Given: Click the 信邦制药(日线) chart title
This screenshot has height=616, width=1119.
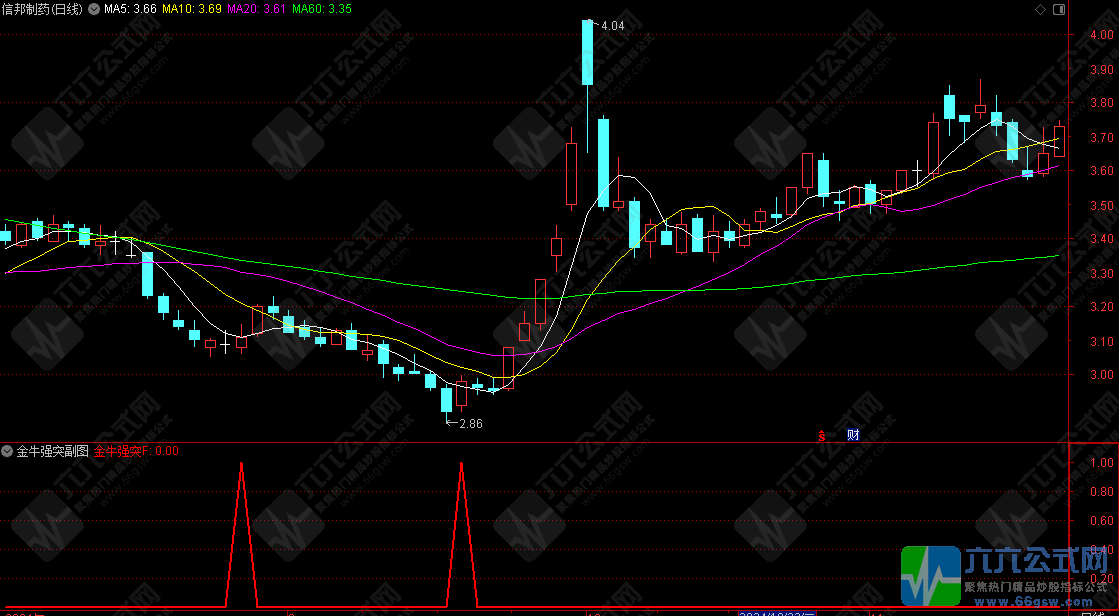Looking at the screenshot, I should [43, 9].
